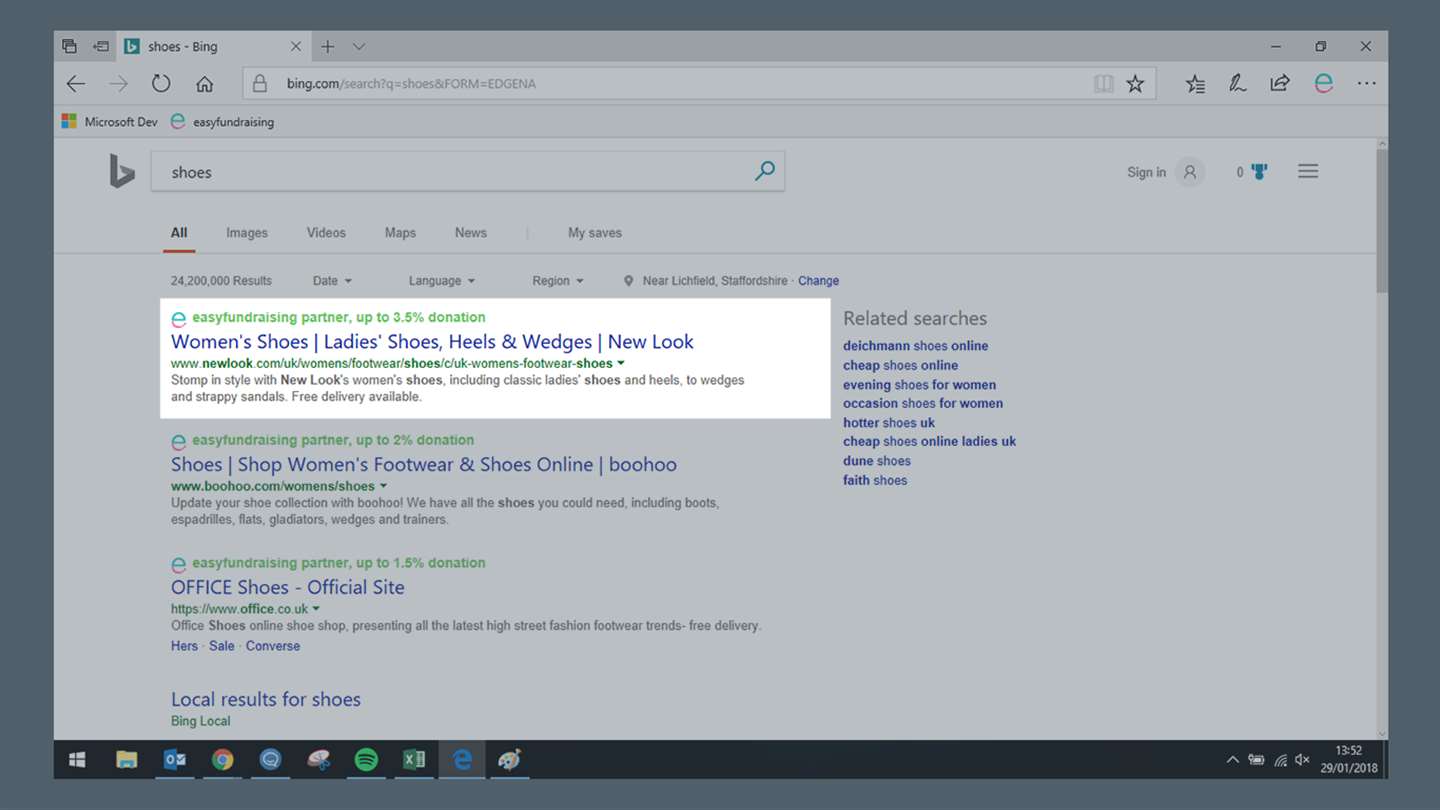Switch to Images tab
This screenshot has width=1440, height=810.
click(247, 233)
